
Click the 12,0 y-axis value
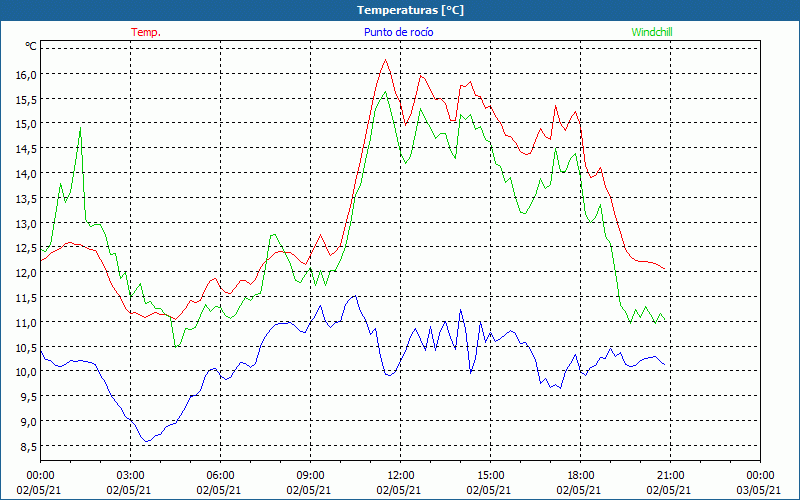[27, 273]
